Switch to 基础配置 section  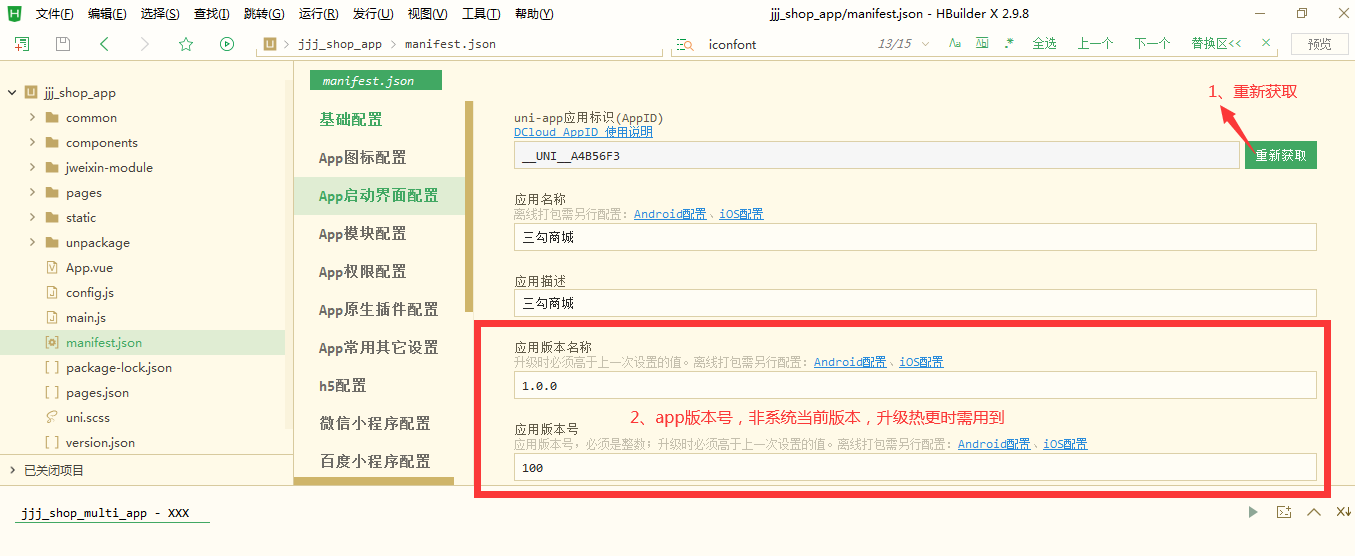tap(351, 119)
